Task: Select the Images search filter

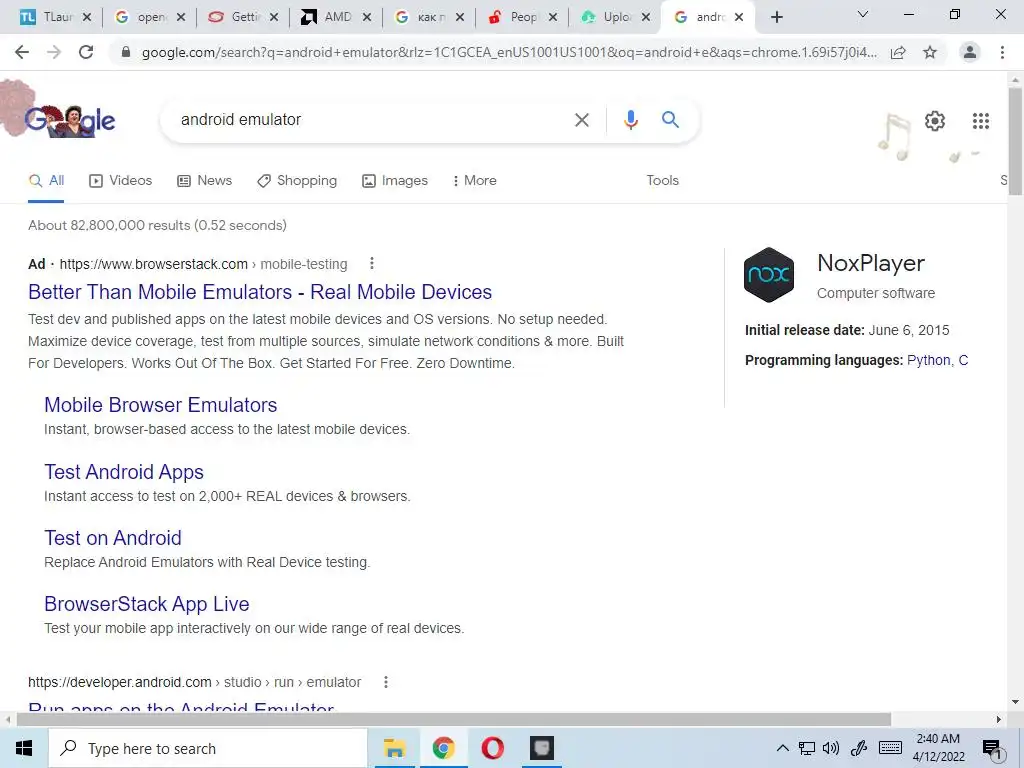Action: [x=395, y=181]
